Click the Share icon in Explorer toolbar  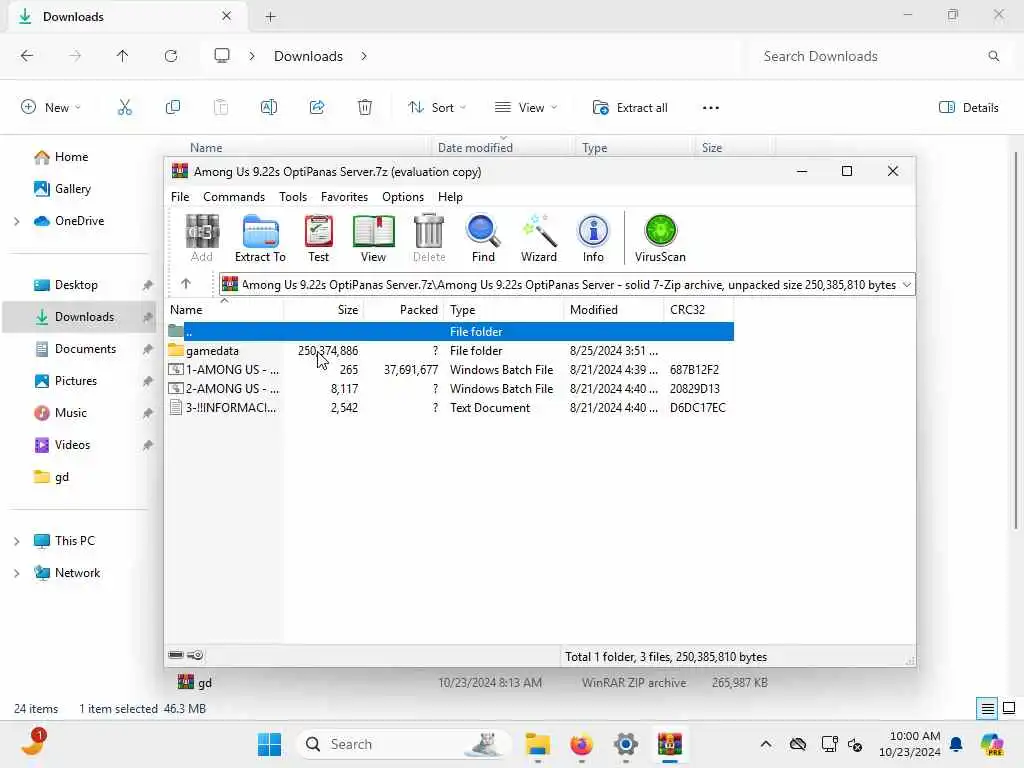[x=317, y=108]
